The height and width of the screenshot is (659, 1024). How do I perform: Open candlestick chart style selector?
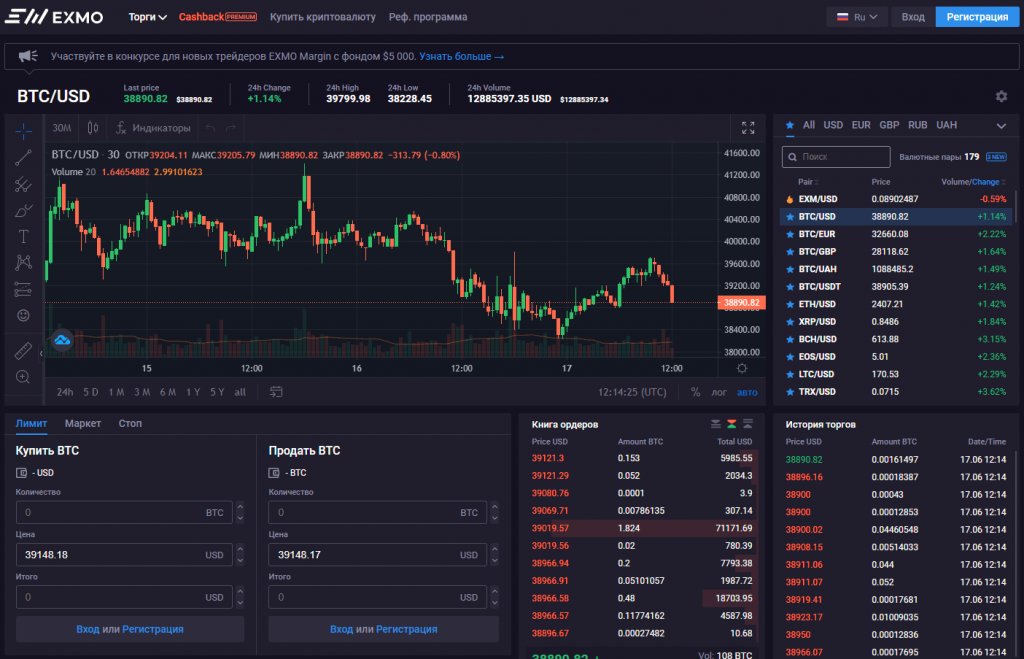click(x=92, y=128)
